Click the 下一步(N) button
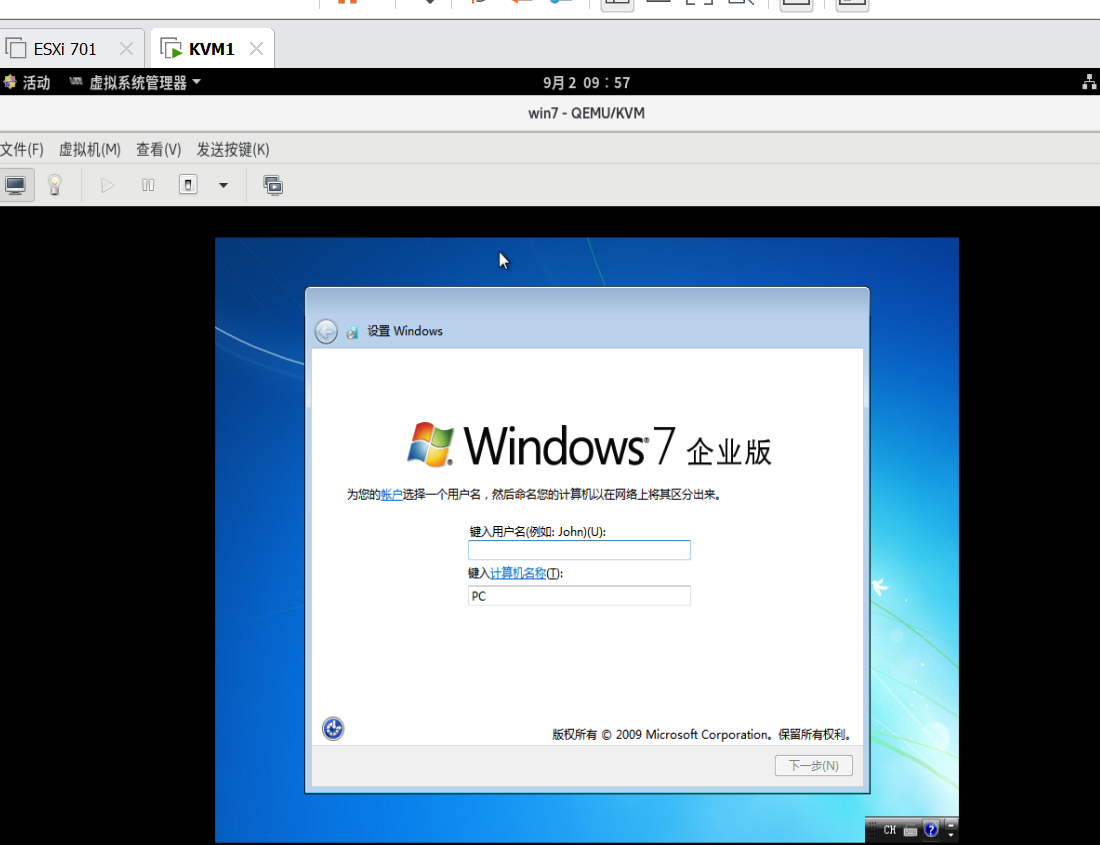1100x845 pixels. (814, 765)
